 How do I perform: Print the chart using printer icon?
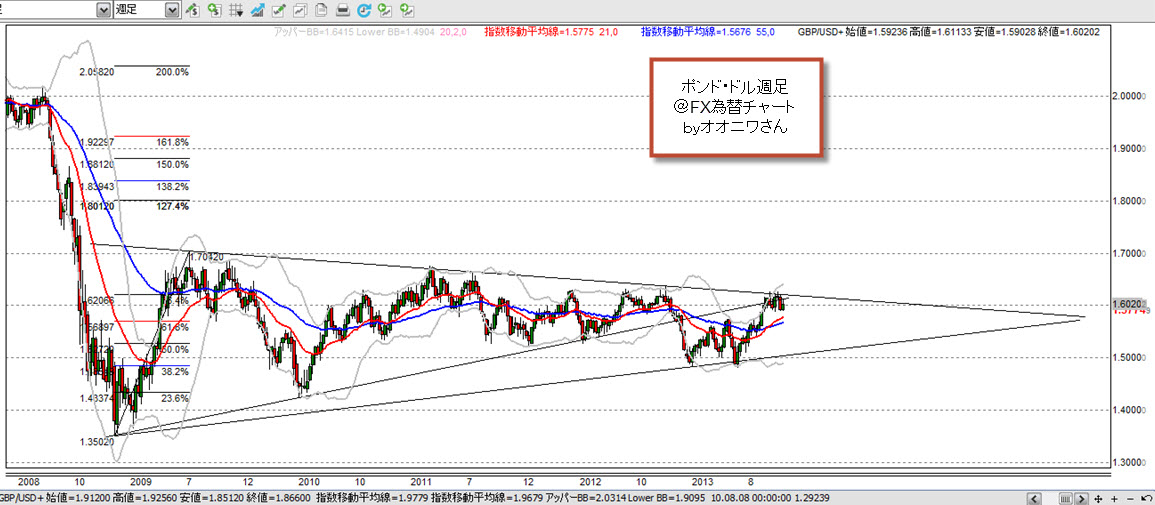342,10
